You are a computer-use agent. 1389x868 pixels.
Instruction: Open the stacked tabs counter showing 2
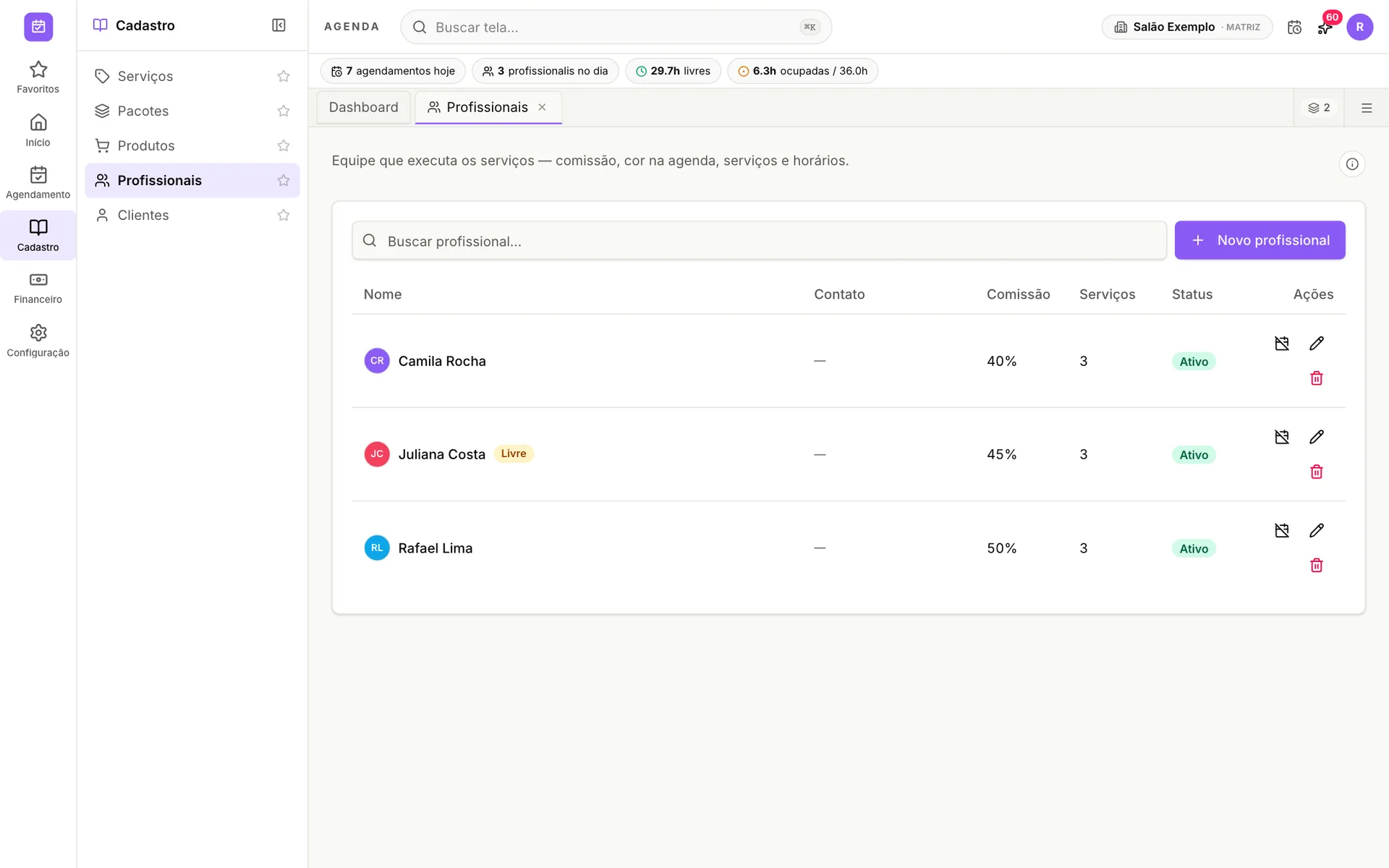(x=1319, y=108)
